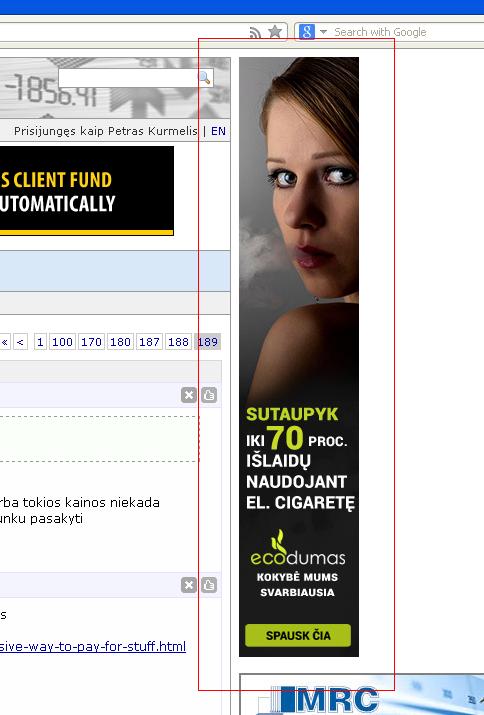The height and width of the screenshot is (715, 484).
Task: Like the second post with thumbs-up icon
Action: click(x=209, y=585)
